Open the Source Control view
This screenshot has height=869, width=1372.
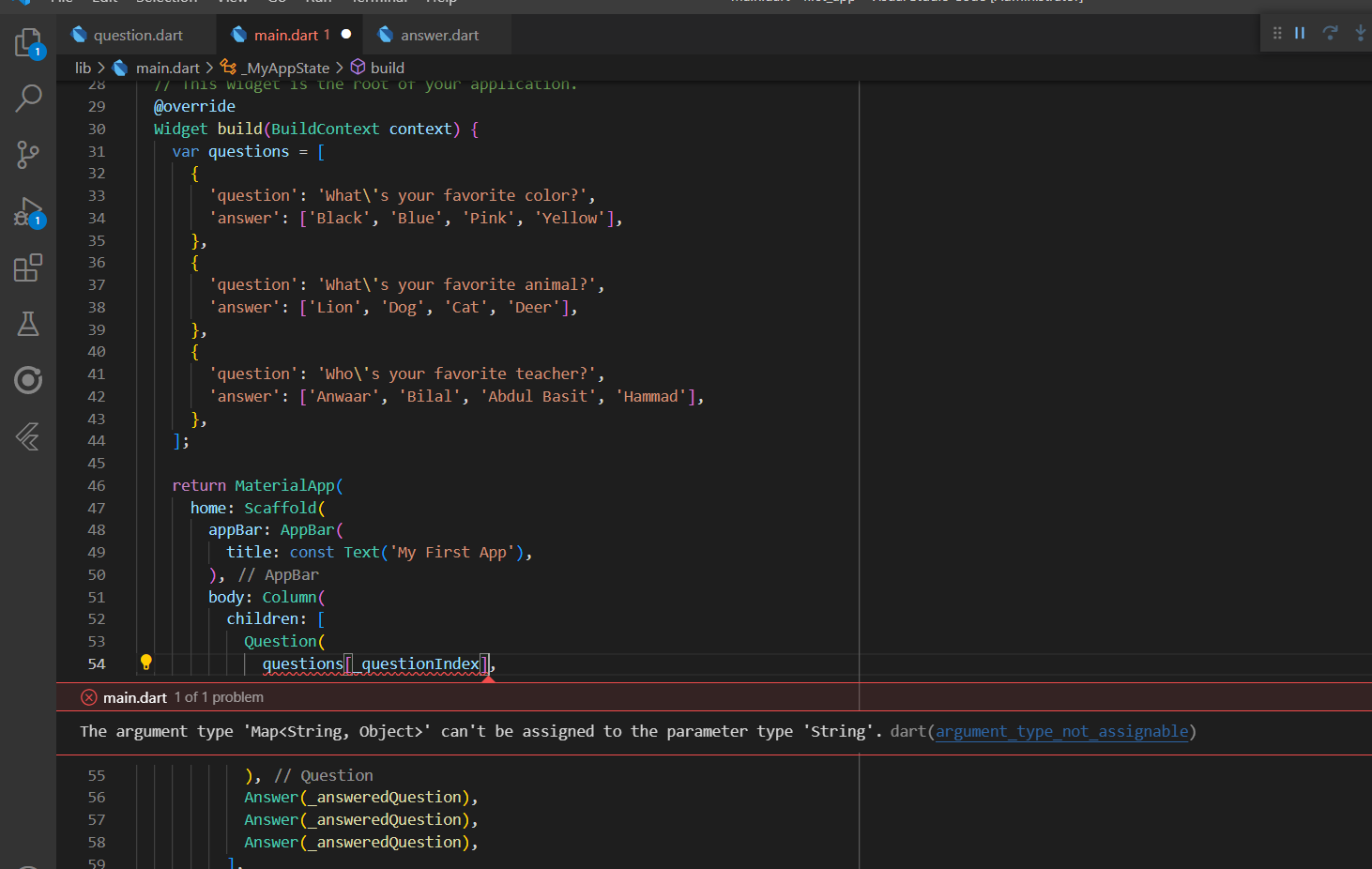[x=28, y=154]
